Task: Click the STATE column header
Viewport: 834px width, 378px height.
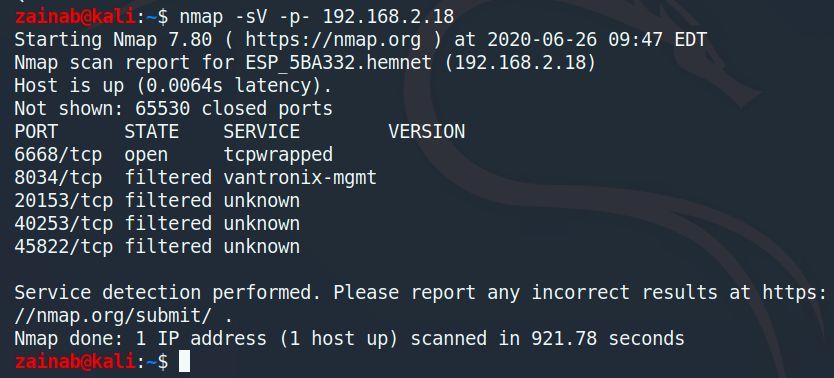Action: click(152, 132)
